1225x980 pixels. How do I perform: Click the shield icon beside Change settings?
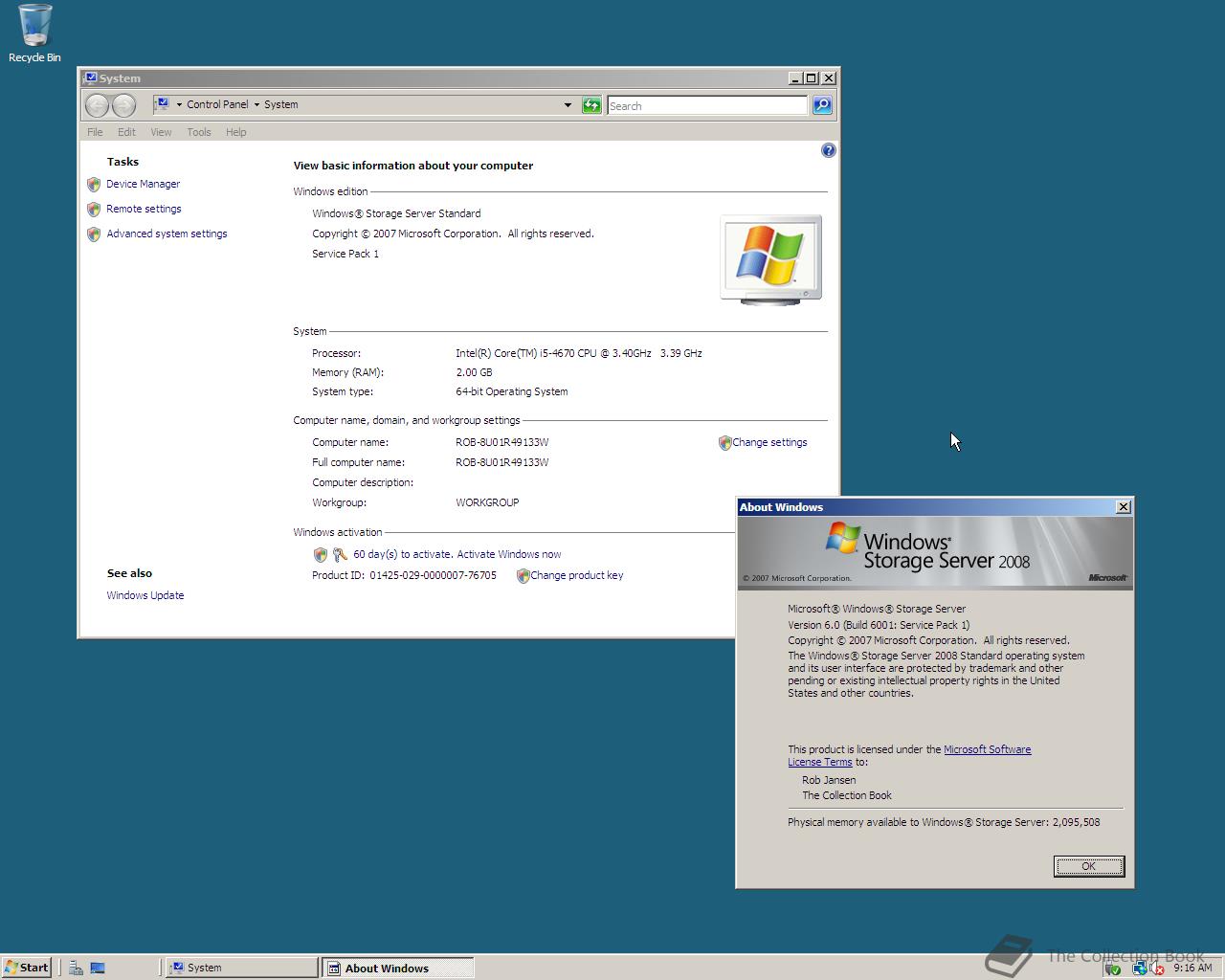pos(724,443)
